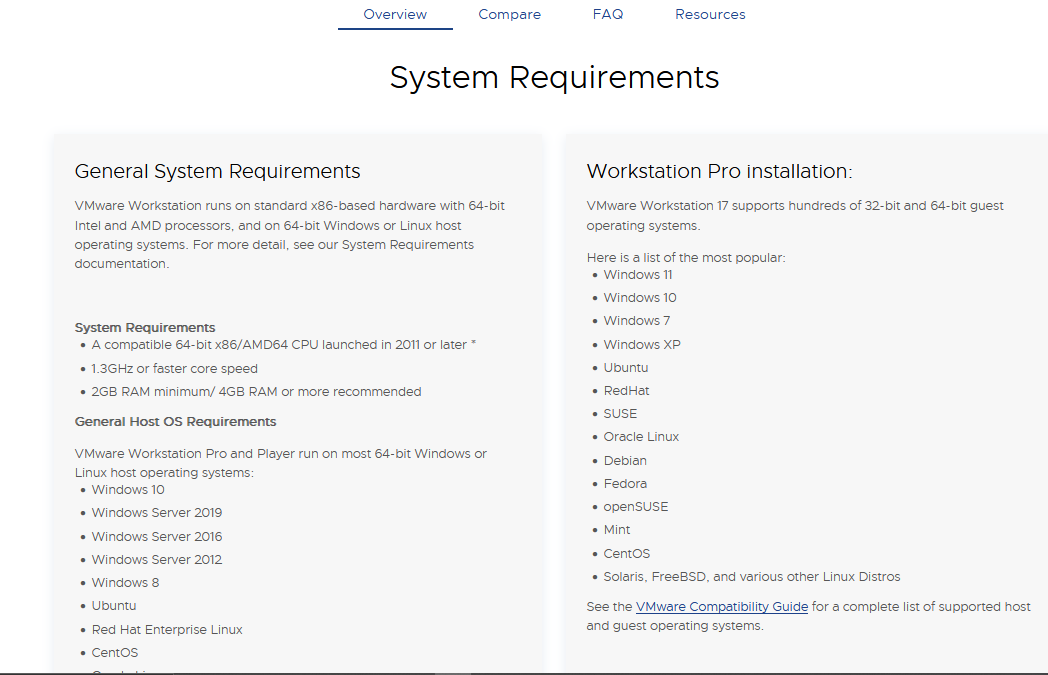Viewport: 1048px width, 675px height.
Task: Open the FAQ tab
Action: [608, 14]
